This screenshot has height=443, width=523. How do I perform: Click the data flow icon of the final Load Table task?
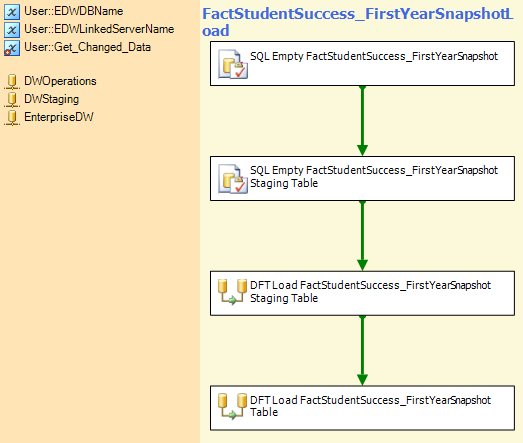232,407
